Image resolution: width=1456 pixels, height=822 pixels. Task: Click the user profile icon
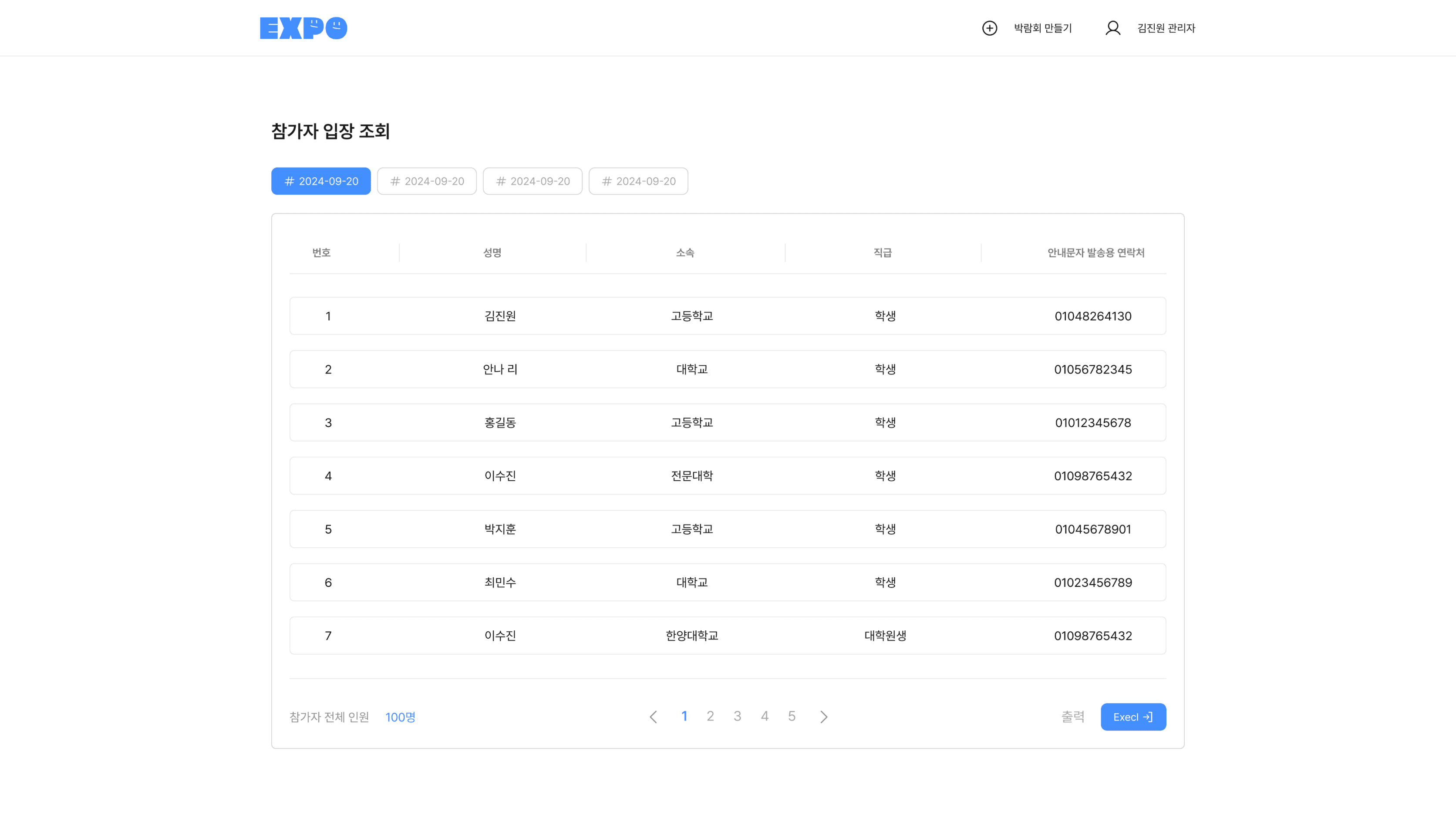point(1112,28)
